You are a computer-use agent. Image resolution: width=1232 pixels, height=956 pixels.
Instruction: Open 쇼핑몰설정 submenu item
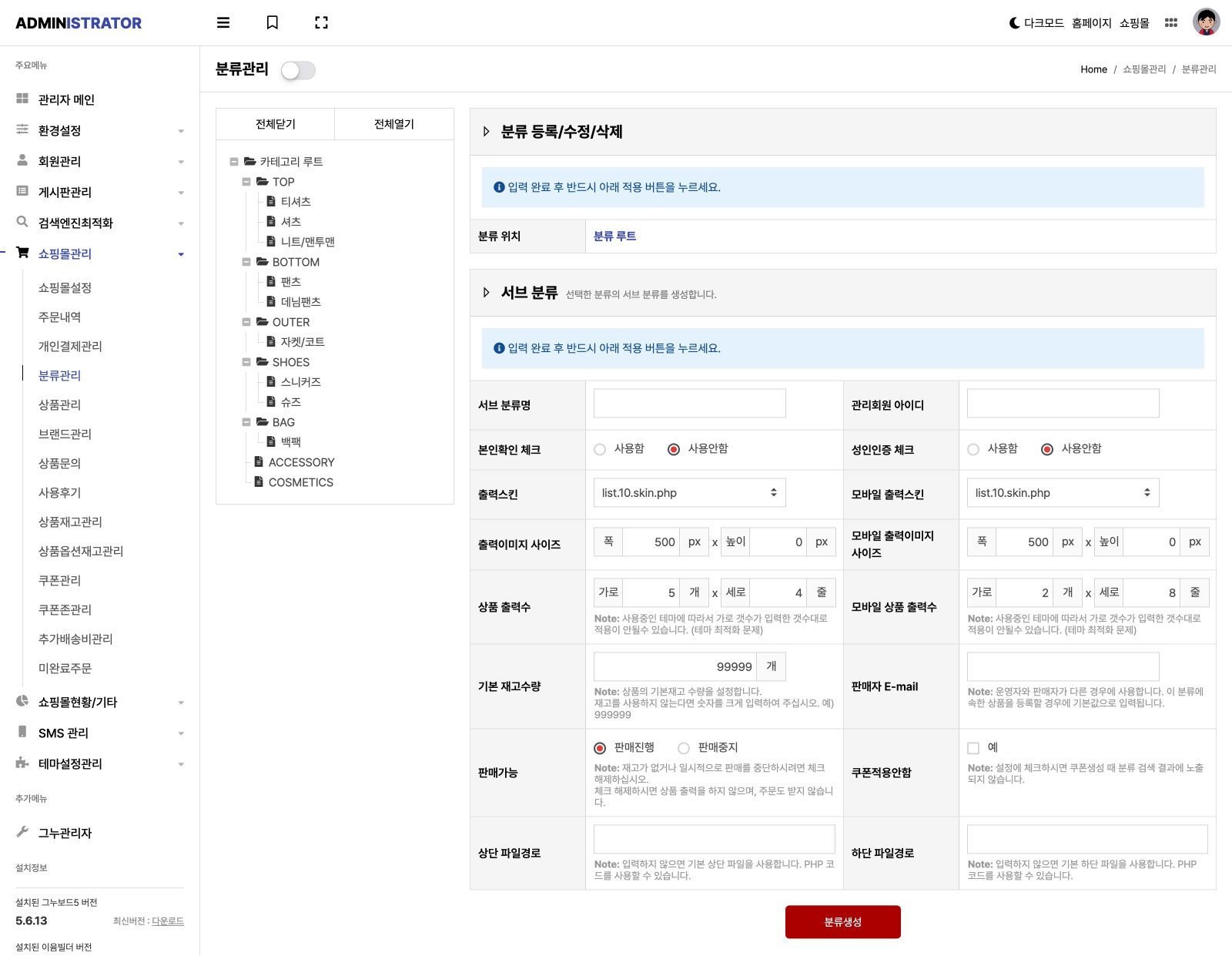(65, 287)
